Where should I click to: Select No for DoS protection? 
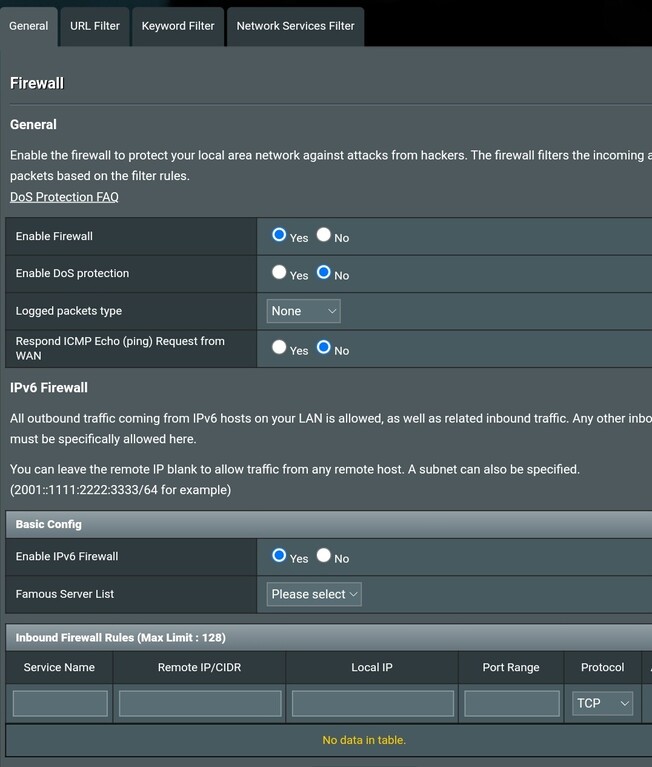pos(324,272)
